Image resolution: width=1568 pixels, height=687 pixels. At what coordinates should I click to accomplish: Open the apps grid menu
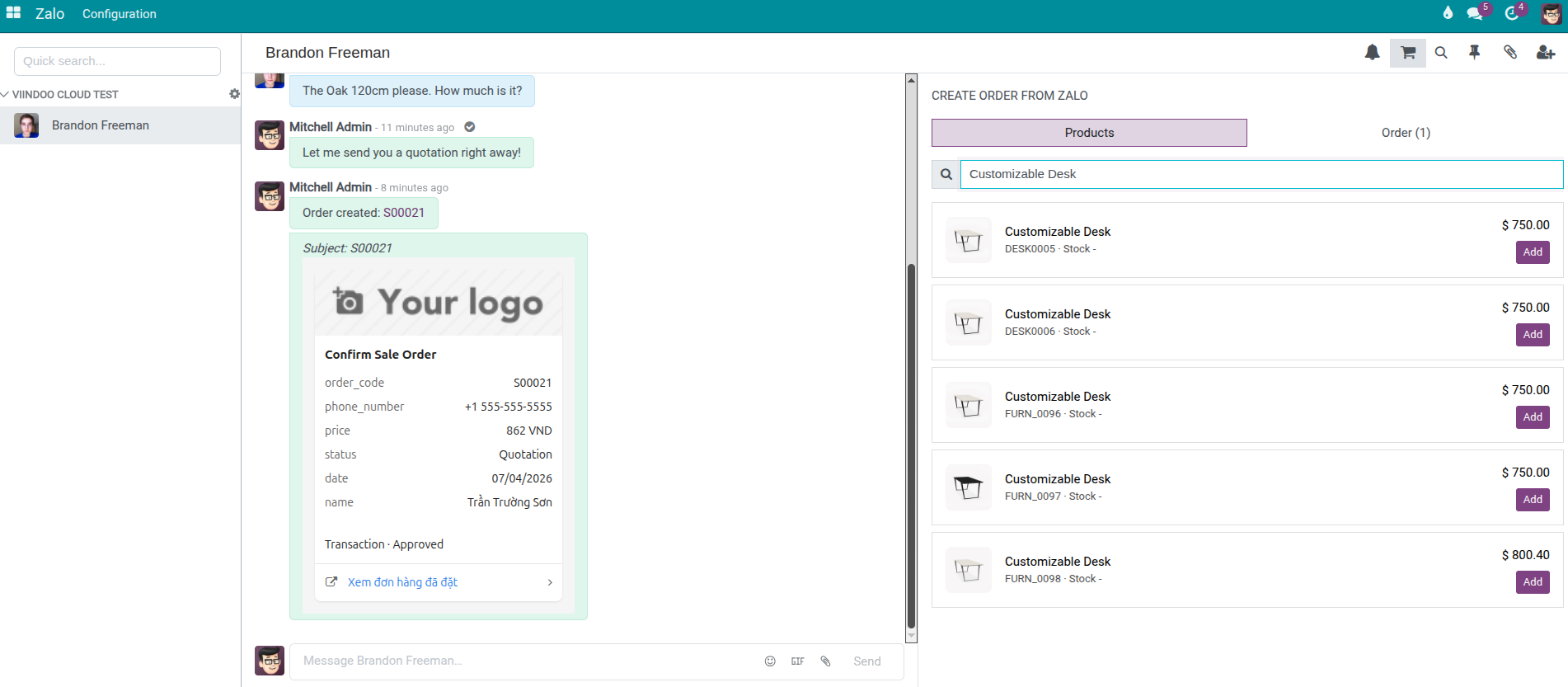pos(13,13)
